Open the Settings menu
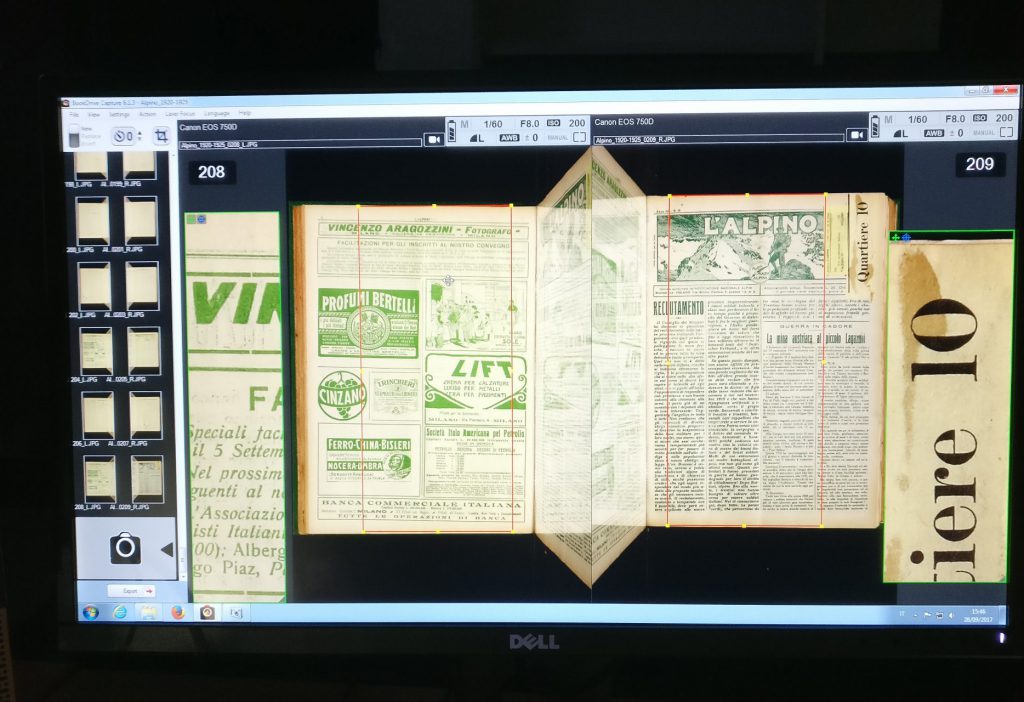Viewport: 1024px width, 702px height. tap(120, 114)
